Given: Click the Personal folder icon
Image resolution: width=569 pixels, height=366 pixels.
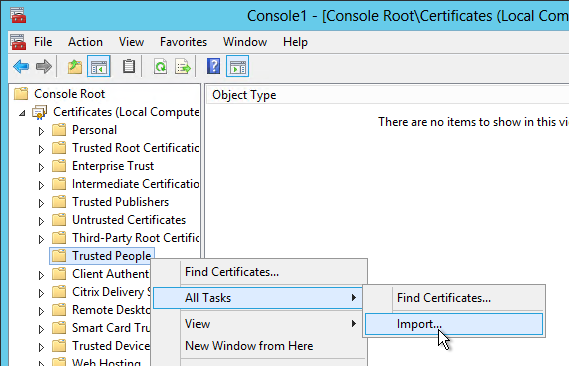Looking at the screenshot, I should [x=59, y=130].
